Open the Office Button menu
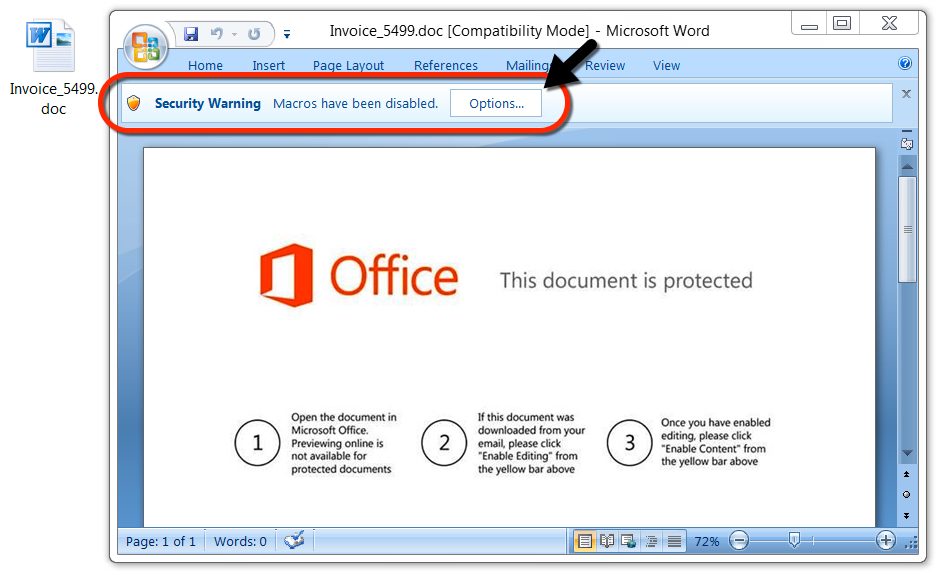 pyautogui.click(x=145, y=47)
